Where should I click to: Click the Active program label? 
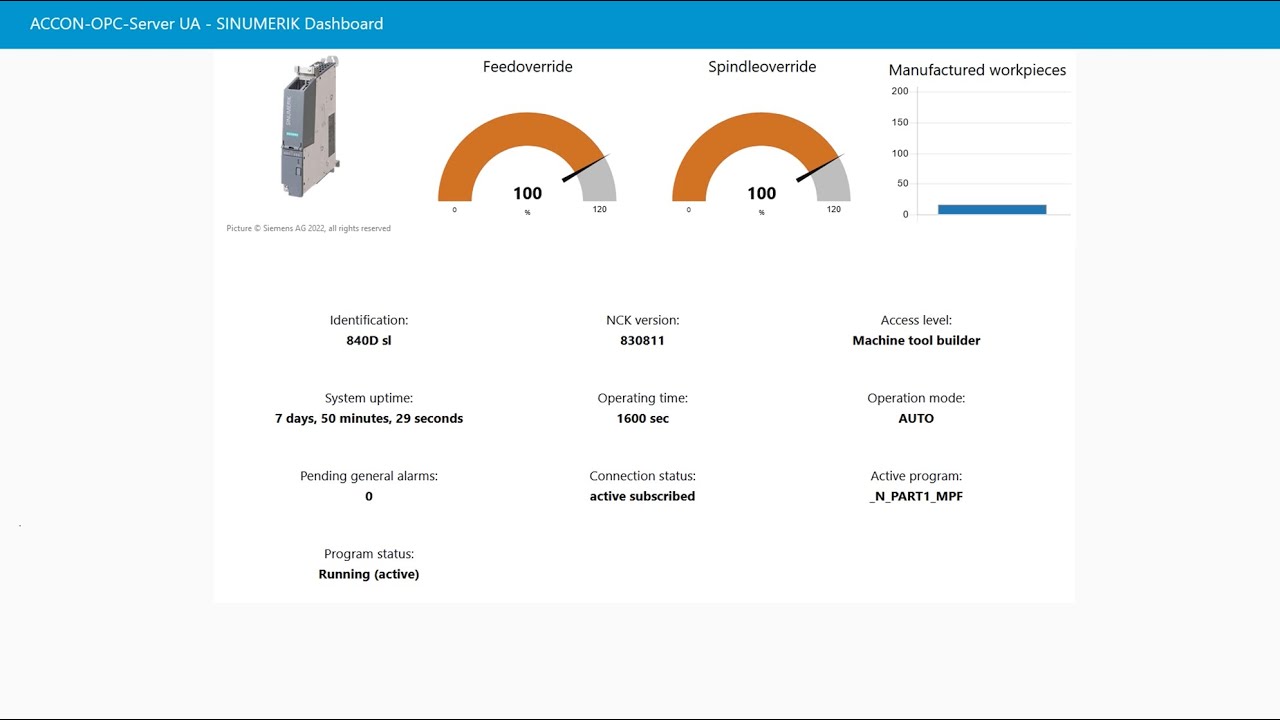coord(916,476)
